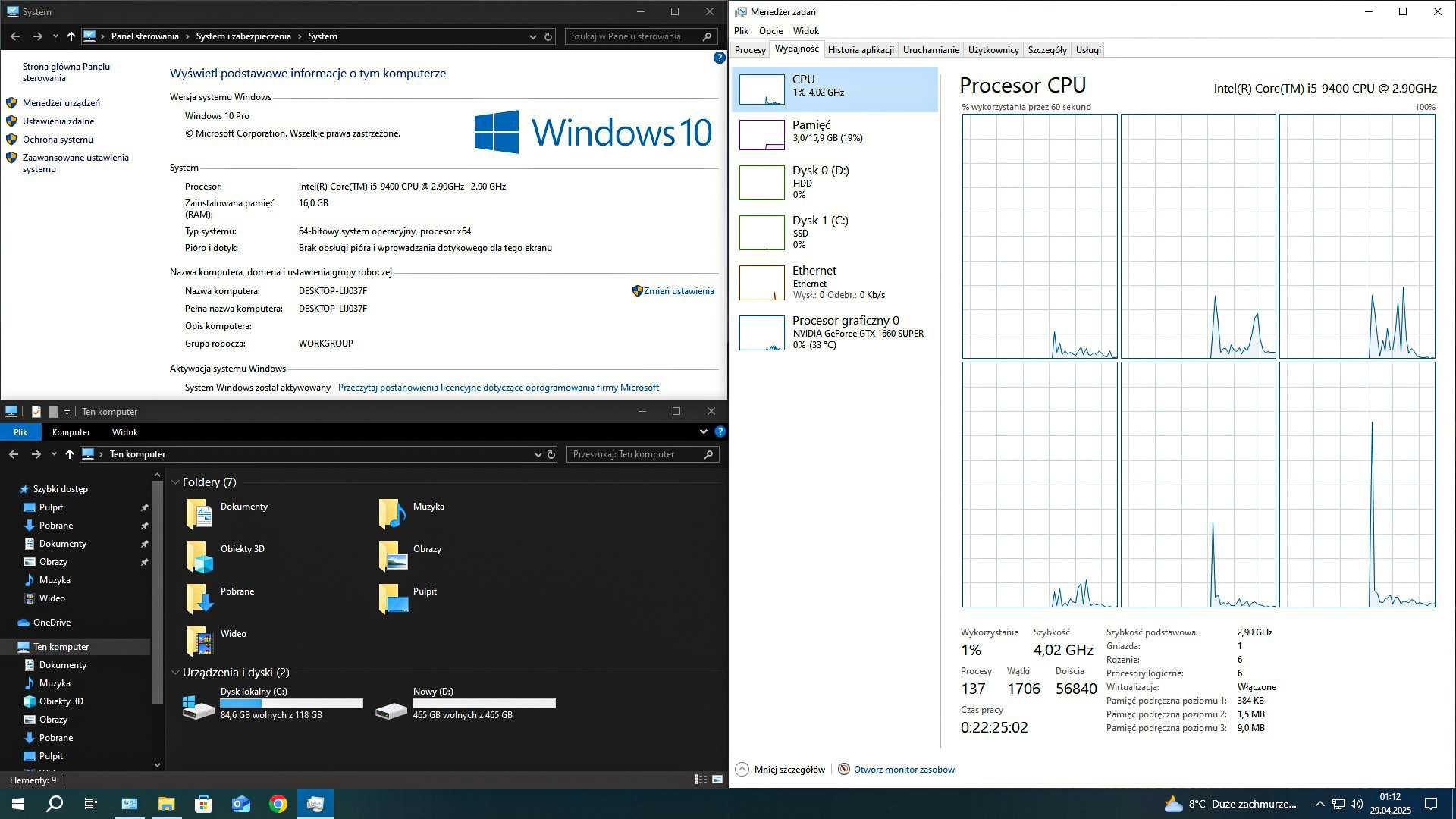The height and width of the screenshot is (819, 1456).
Task: Collapse details with Mniej szczegółów chevron
Action: pyautogui.click(x=742, y=769)
